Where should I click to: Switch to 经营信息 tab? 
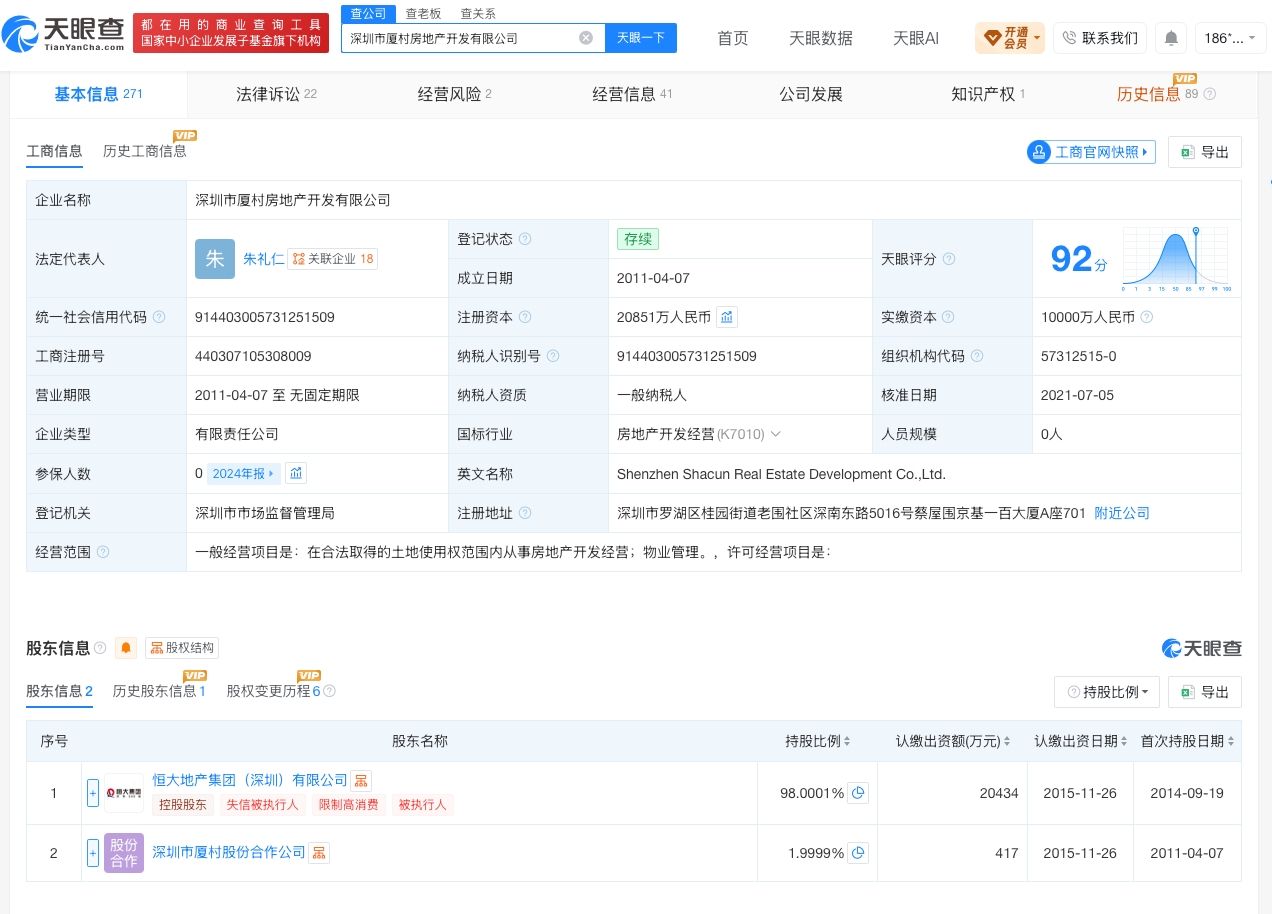point(632,94)
